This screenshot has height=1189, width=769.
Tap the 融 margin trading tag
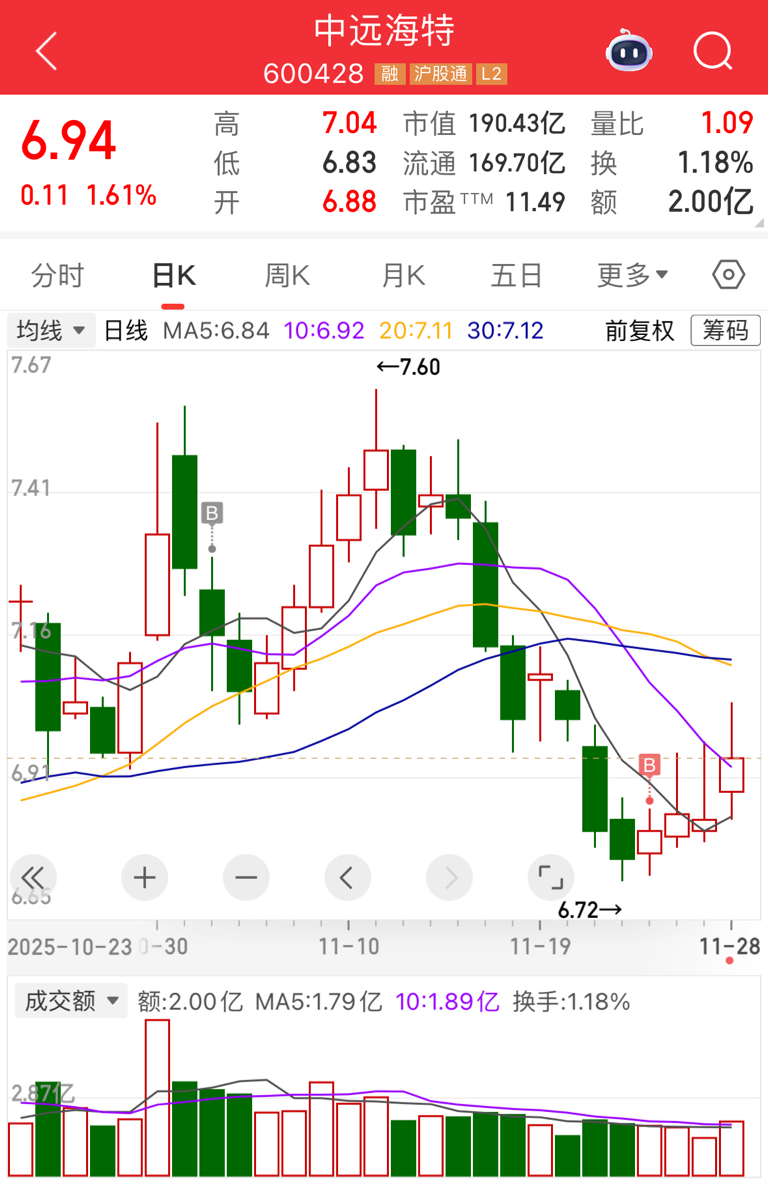click(x=390, y=74)
